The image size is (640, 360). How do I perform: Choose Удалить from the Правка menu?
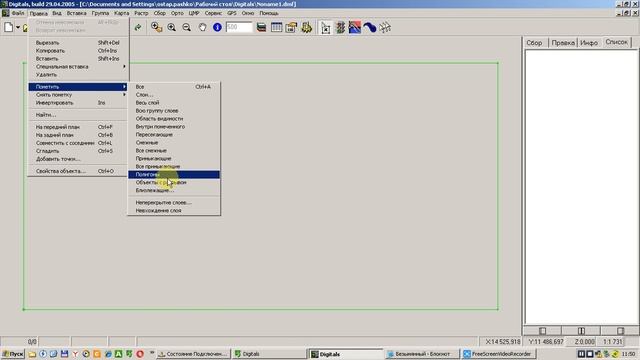click(78, 75)
